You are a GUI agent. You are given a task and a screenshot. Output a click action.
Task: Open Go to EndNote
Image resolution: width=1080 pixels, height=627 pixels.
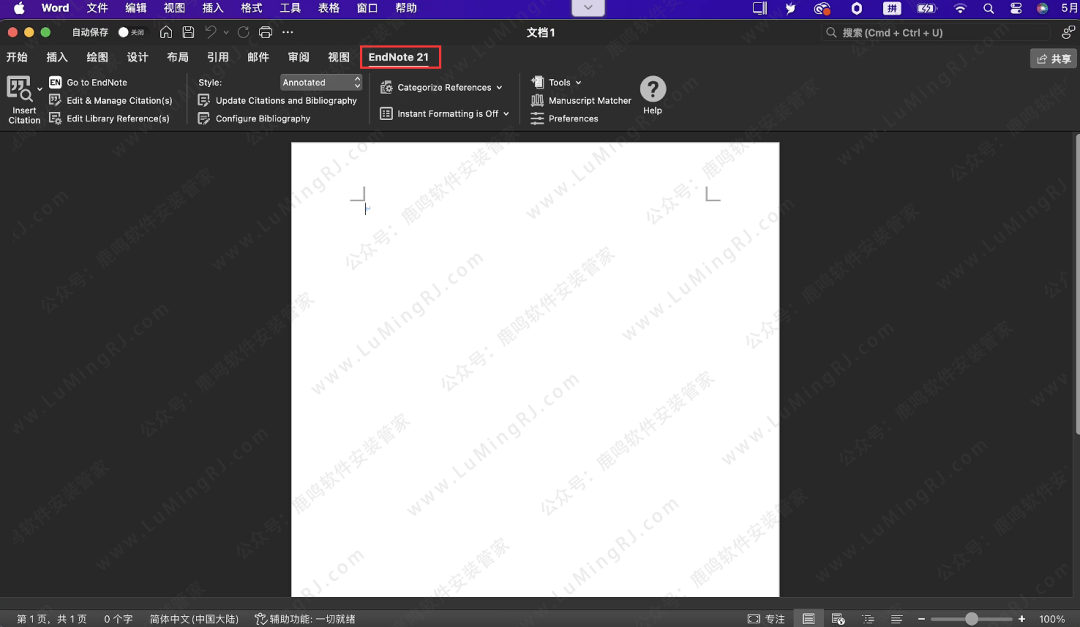tap(88, 82)
